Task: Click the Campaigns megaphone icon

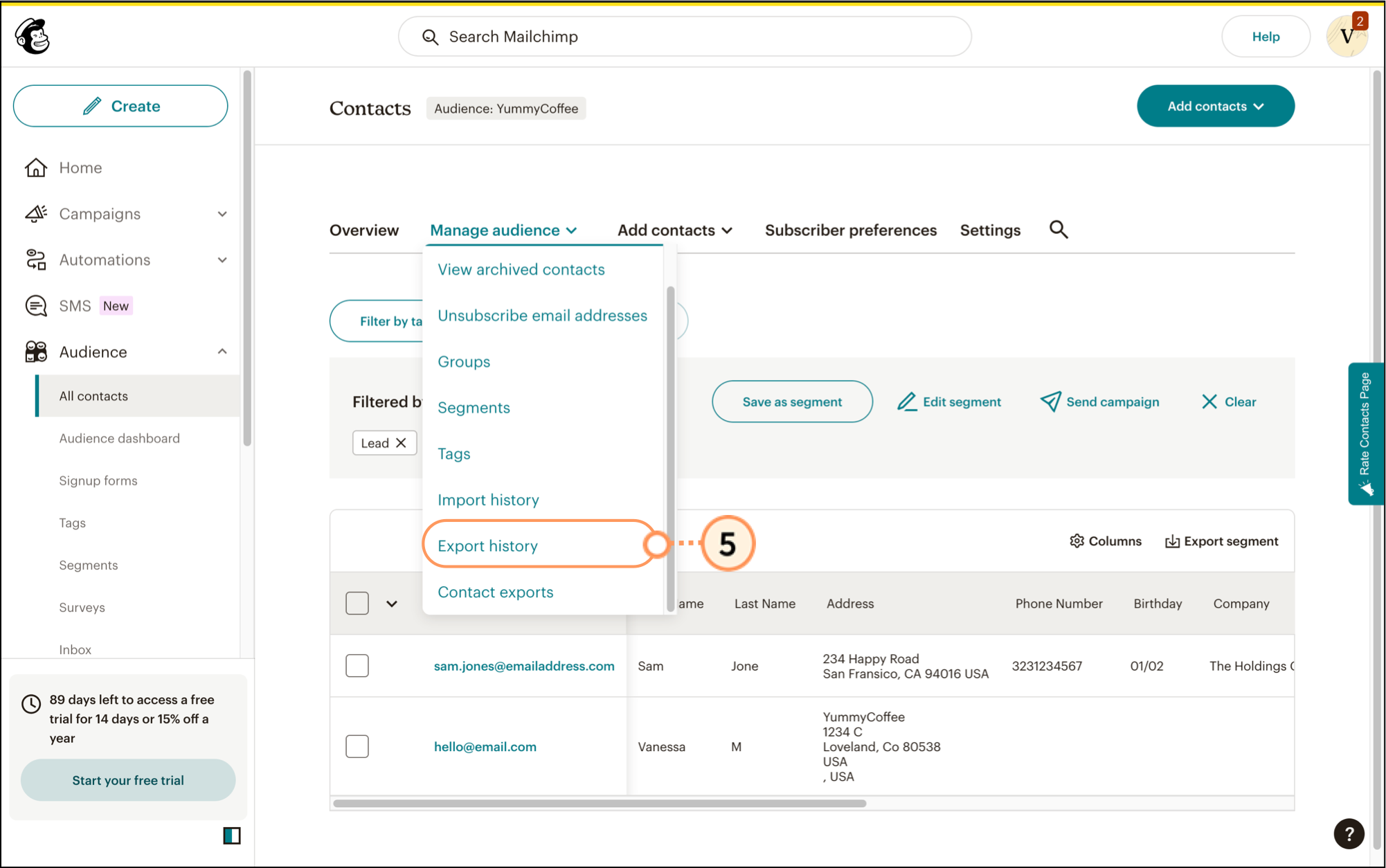Action: point(36,214)
